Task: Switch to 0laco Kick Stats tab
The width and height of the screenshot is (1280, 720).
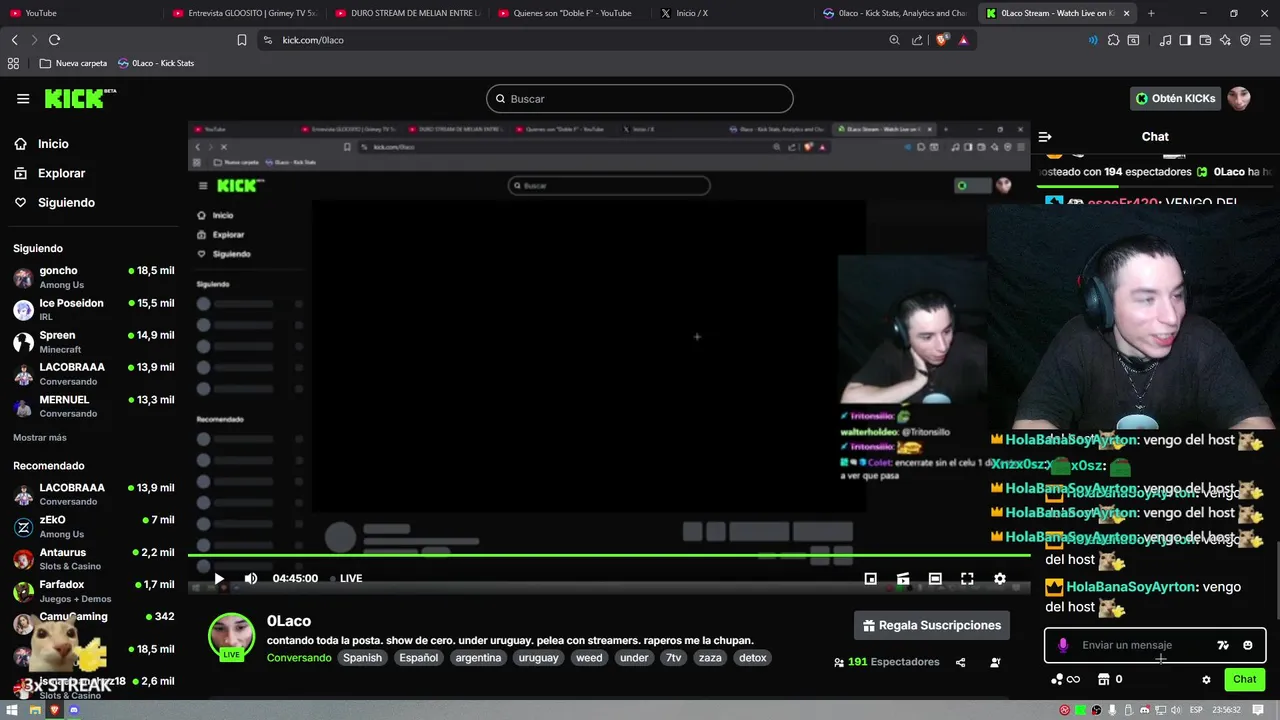Action: click(x=895, y=13)
